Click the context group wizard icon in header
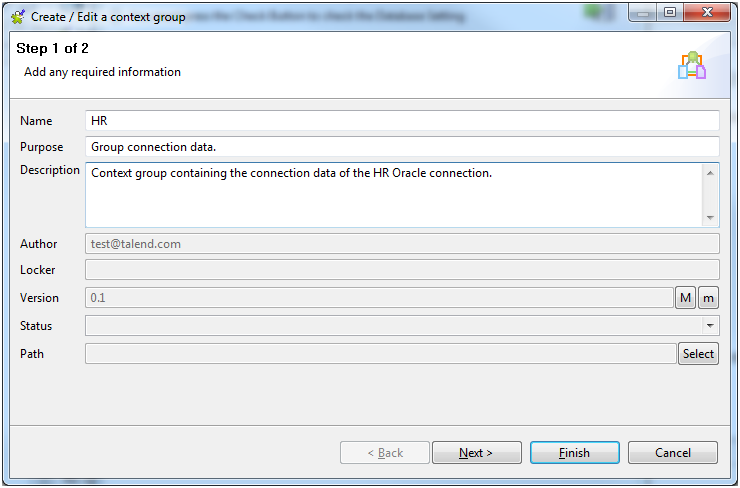Viewport: 740px width, 488px height. click(x=692, y=66)
